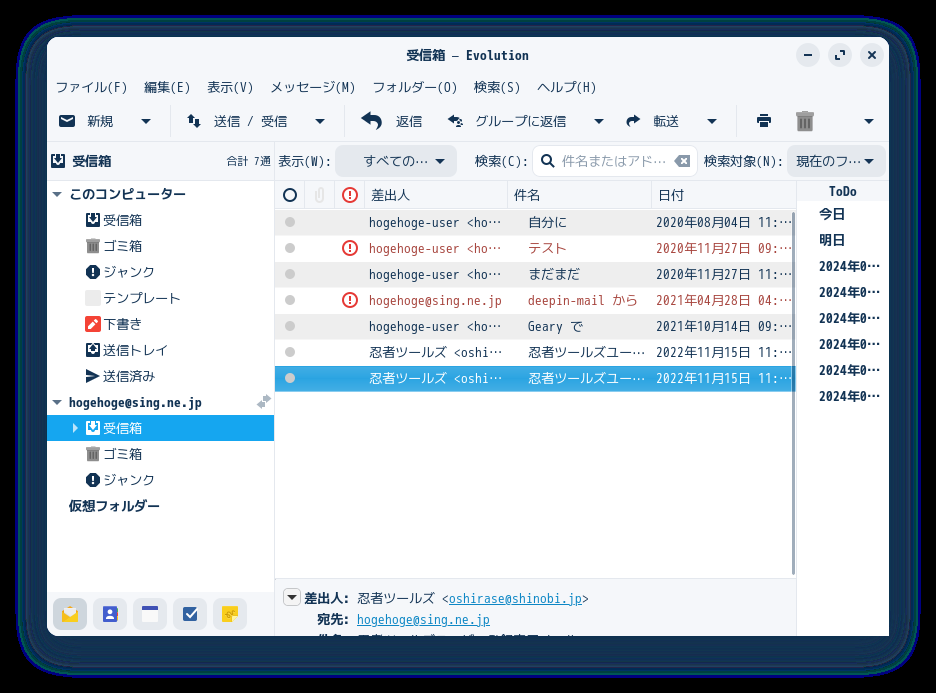Screen dimensions: 936x693
Task: Switch to the Mail view icon
Action: 70,614
